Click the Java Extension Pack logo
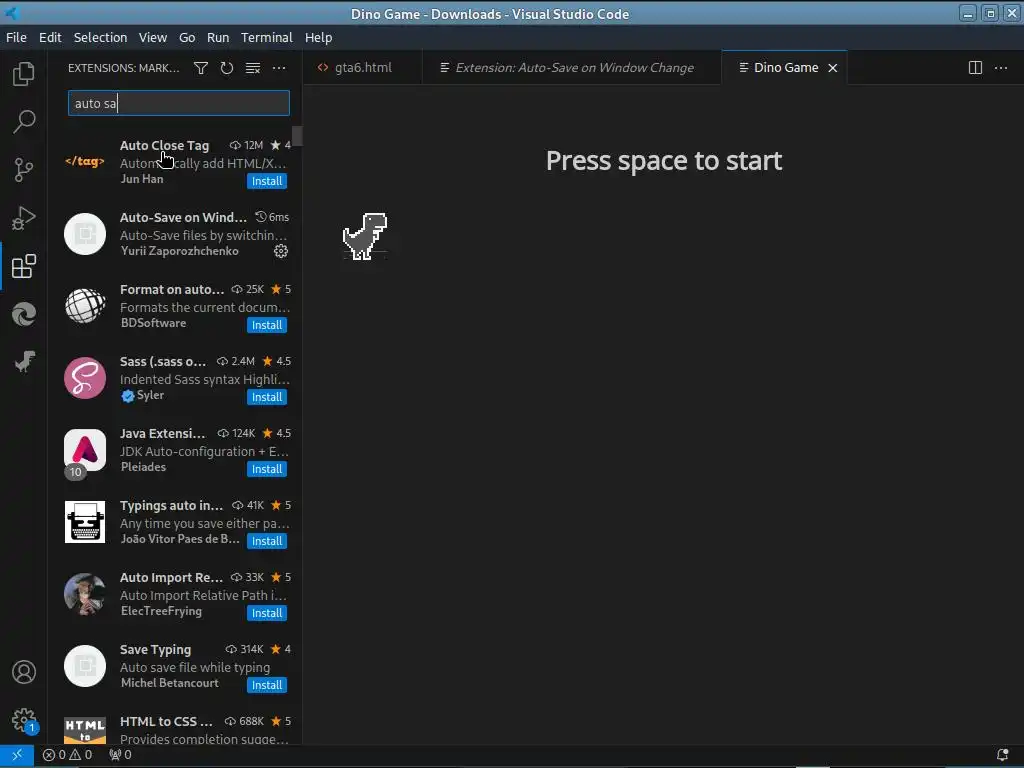 point(85,450)
